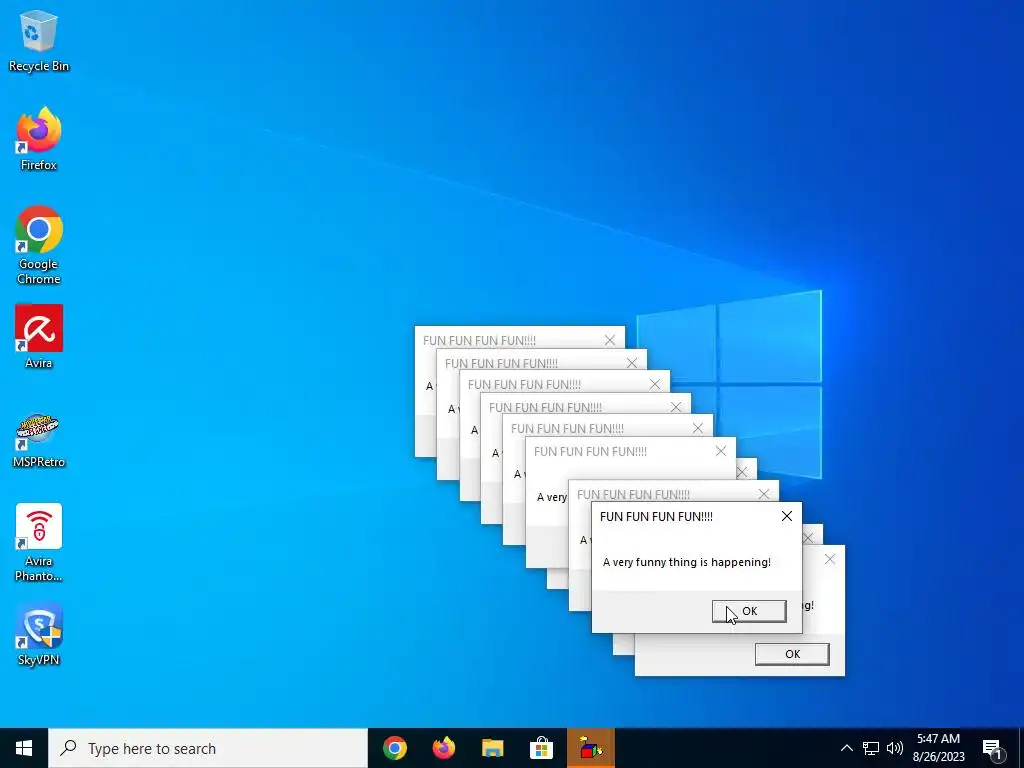The image size is (1024, 768).
Task: Close the fourth background FUN dialog from top
Action: [x=676, y=407]
